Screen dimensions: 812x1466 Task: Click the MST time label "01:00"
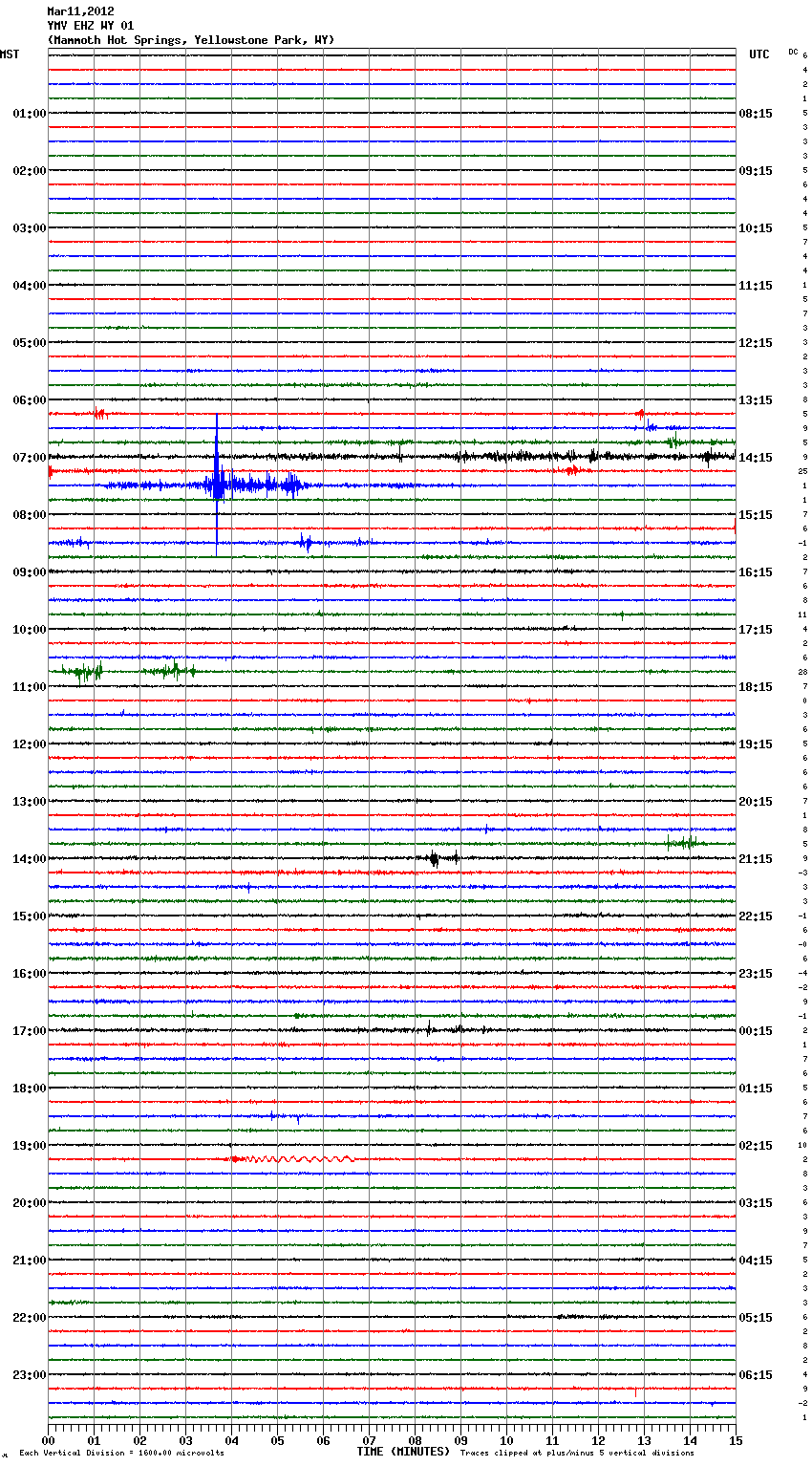click(30, 114)
